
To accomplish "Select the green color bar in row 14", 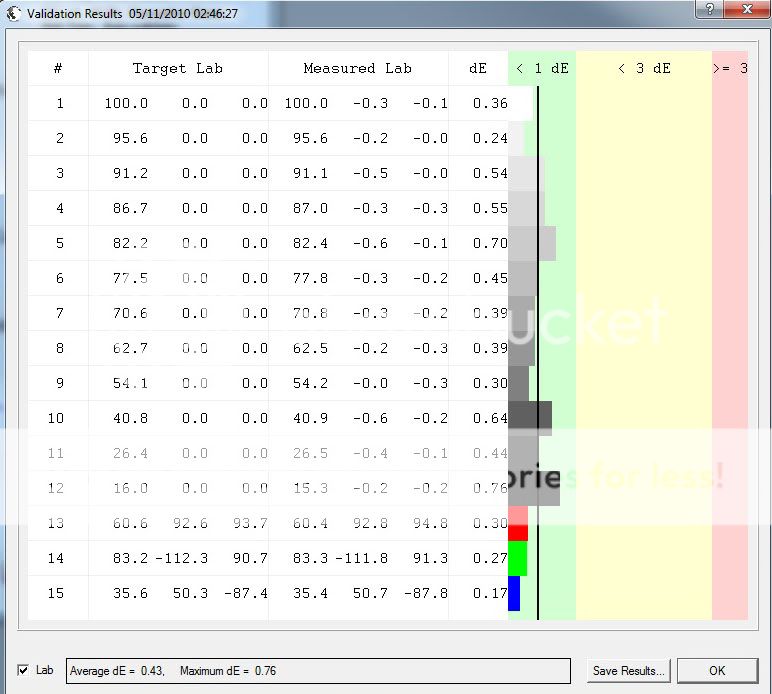I will (x=517, y=558).
